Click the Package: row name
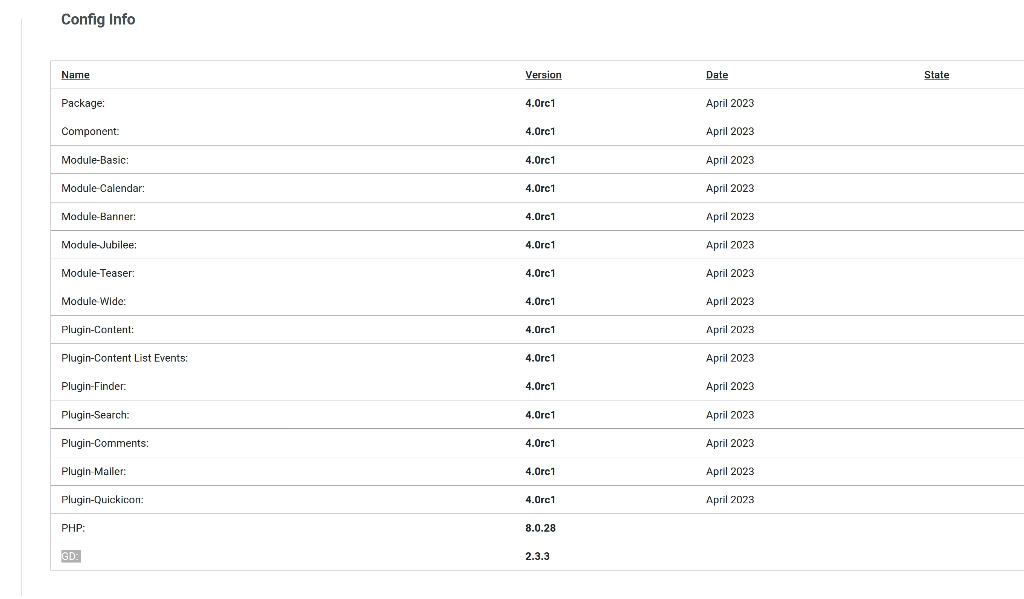The width and height of the screenshot is (1024, 599). click(83, 103)
